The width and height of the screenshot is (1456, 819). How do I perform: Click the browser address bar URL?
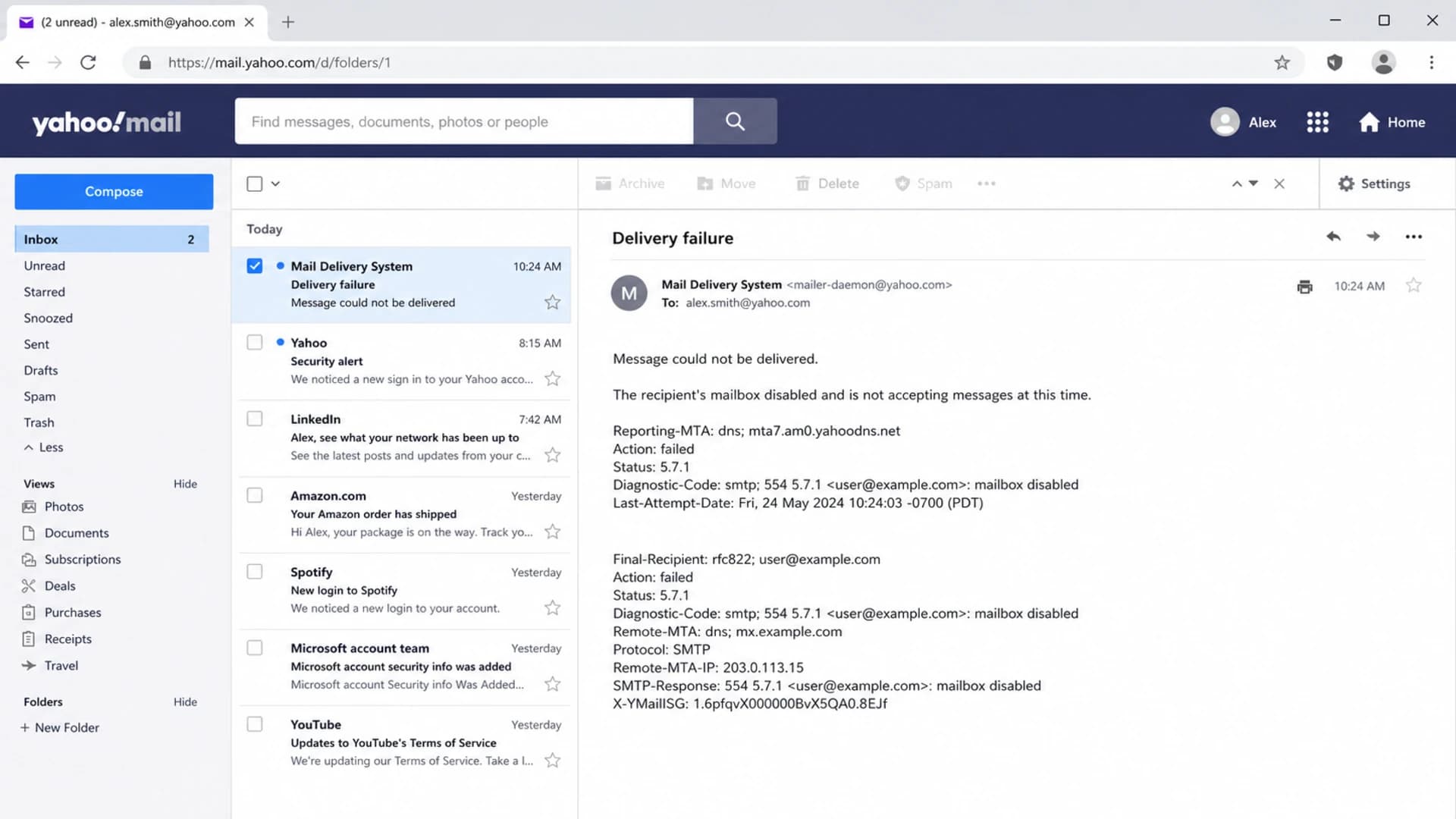point(279,62)
